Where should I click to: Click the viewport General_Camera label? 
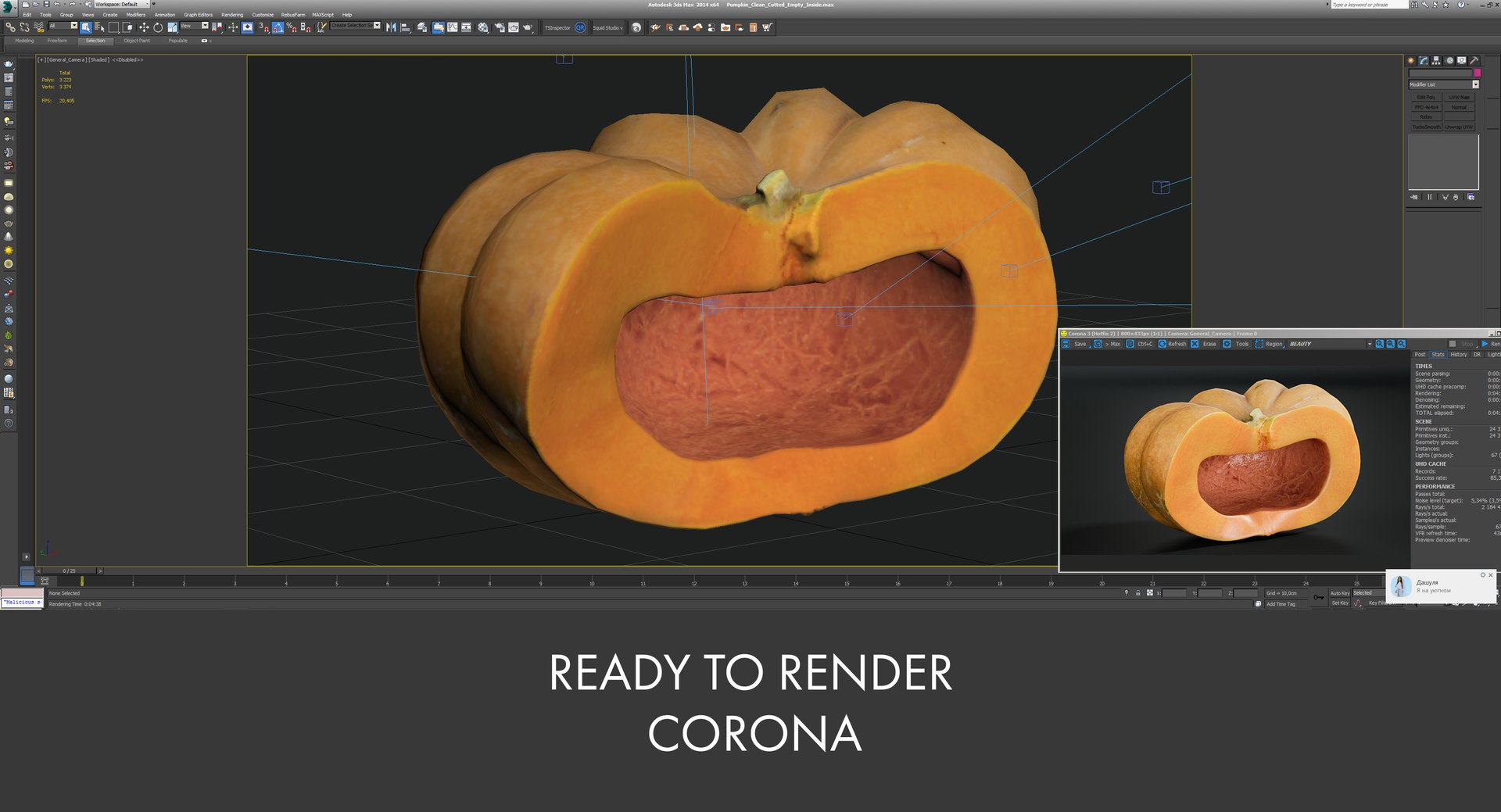click(x=66, y=59)
